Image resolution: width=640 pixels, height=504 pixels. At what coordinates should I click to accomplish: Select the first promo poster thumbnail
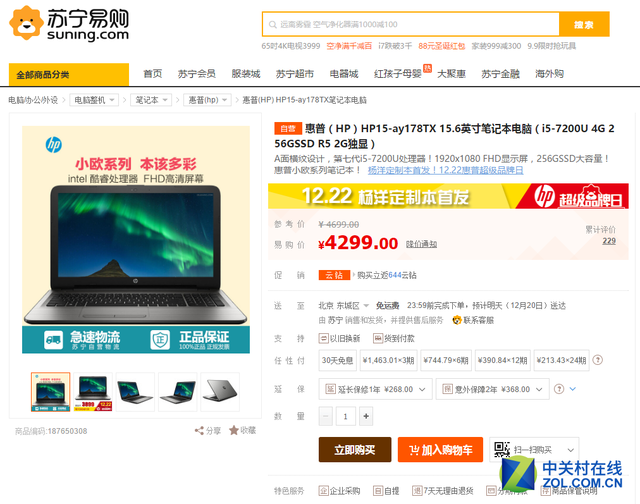click(51, 392)
